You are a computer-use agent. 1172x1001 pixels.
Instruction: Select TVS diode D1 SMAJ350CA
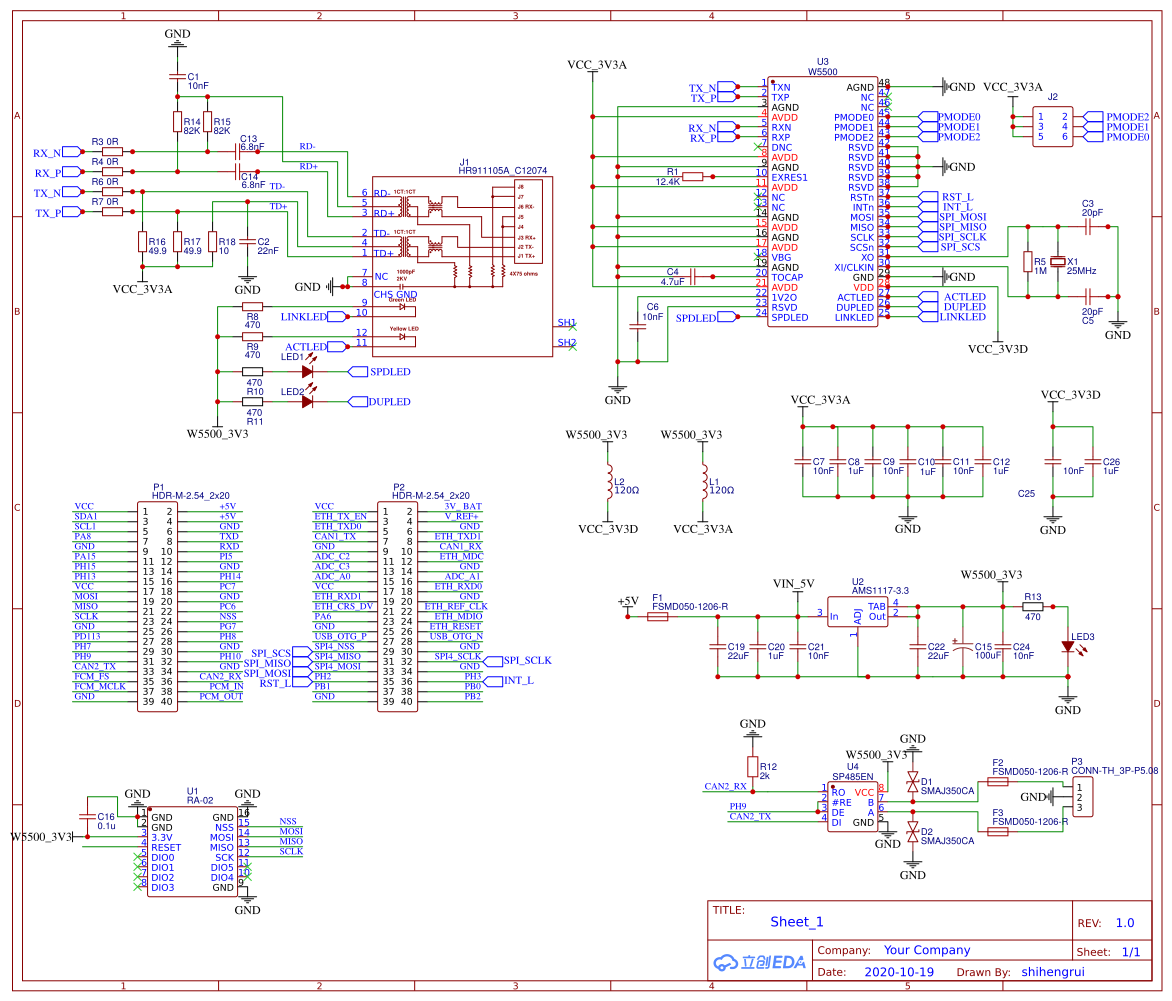tap(913, 783)
